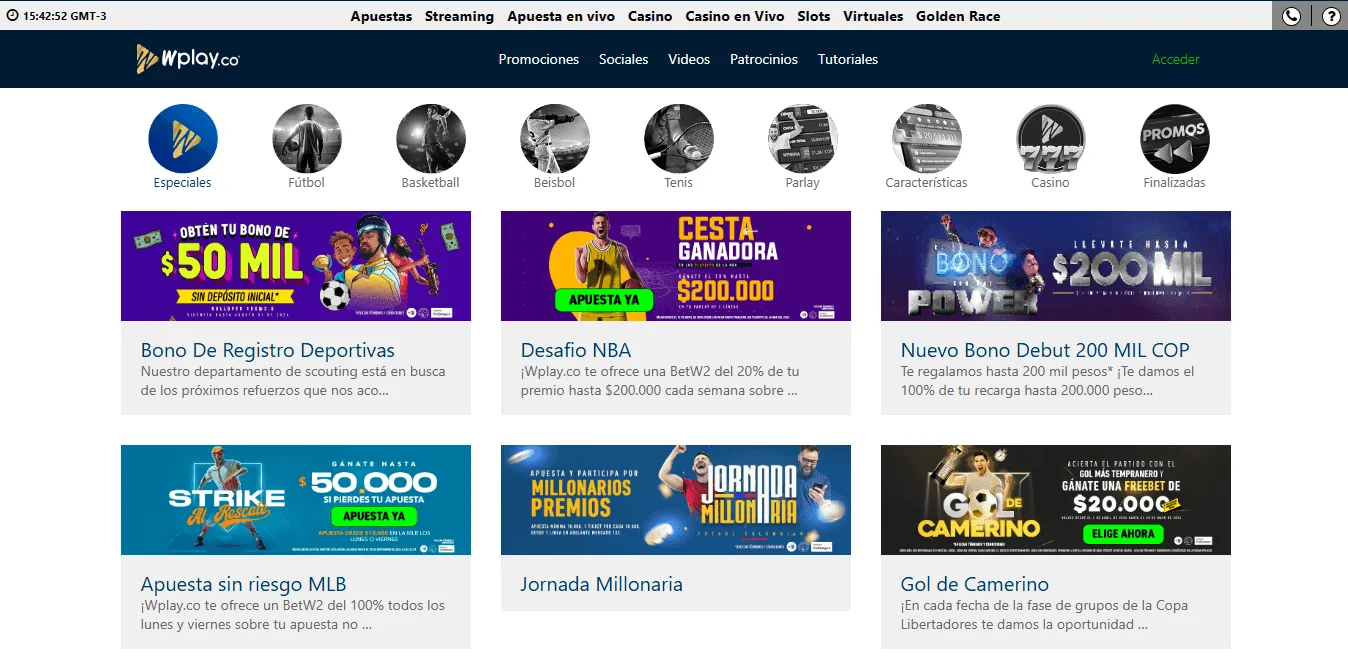Open Desafio NBA promotion title
This screenshot has width=1348, height=659.
coord(576,350)
